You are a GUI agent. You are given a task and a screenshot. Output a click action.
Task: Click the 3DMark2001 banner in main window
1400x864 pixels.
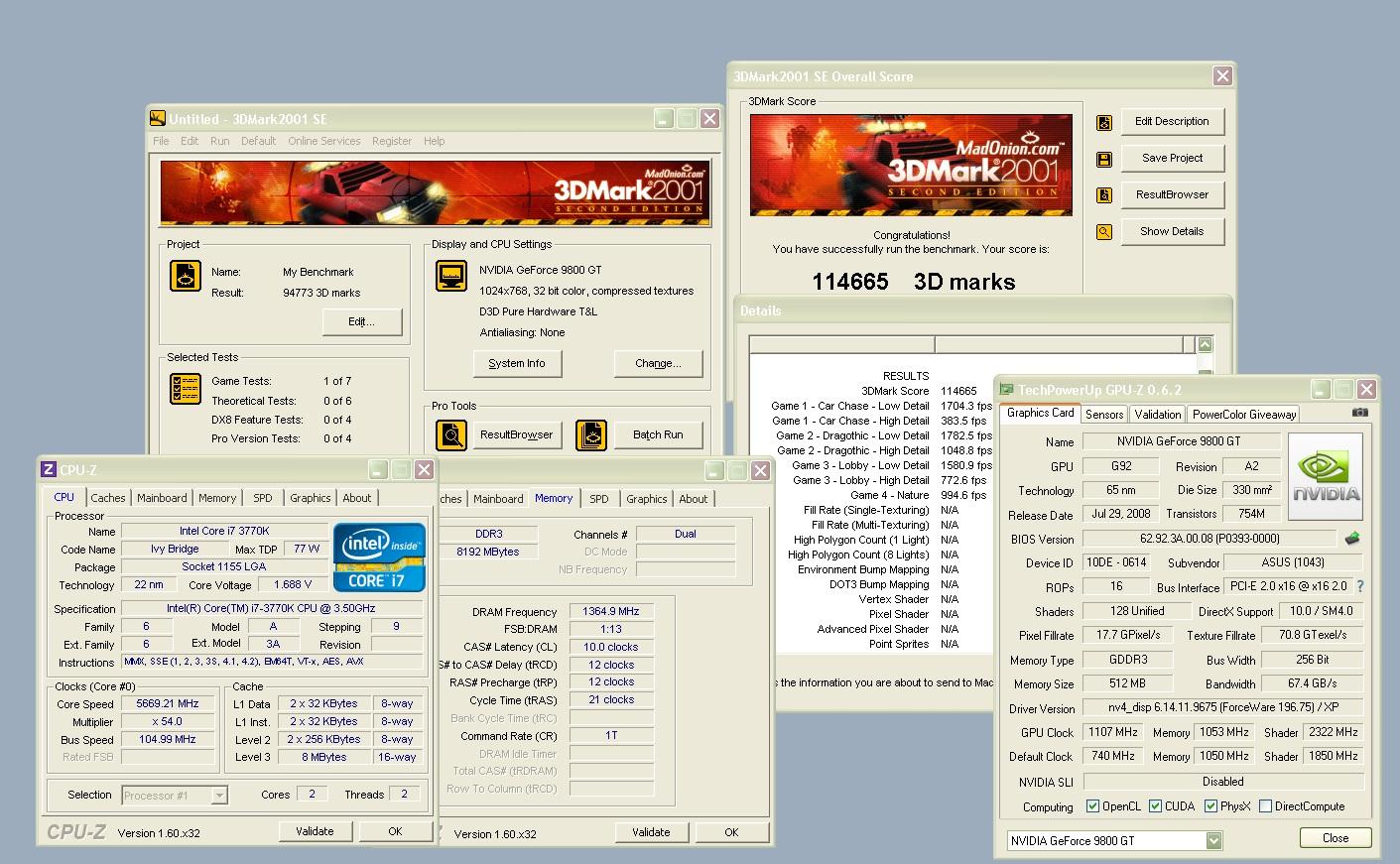435,192
